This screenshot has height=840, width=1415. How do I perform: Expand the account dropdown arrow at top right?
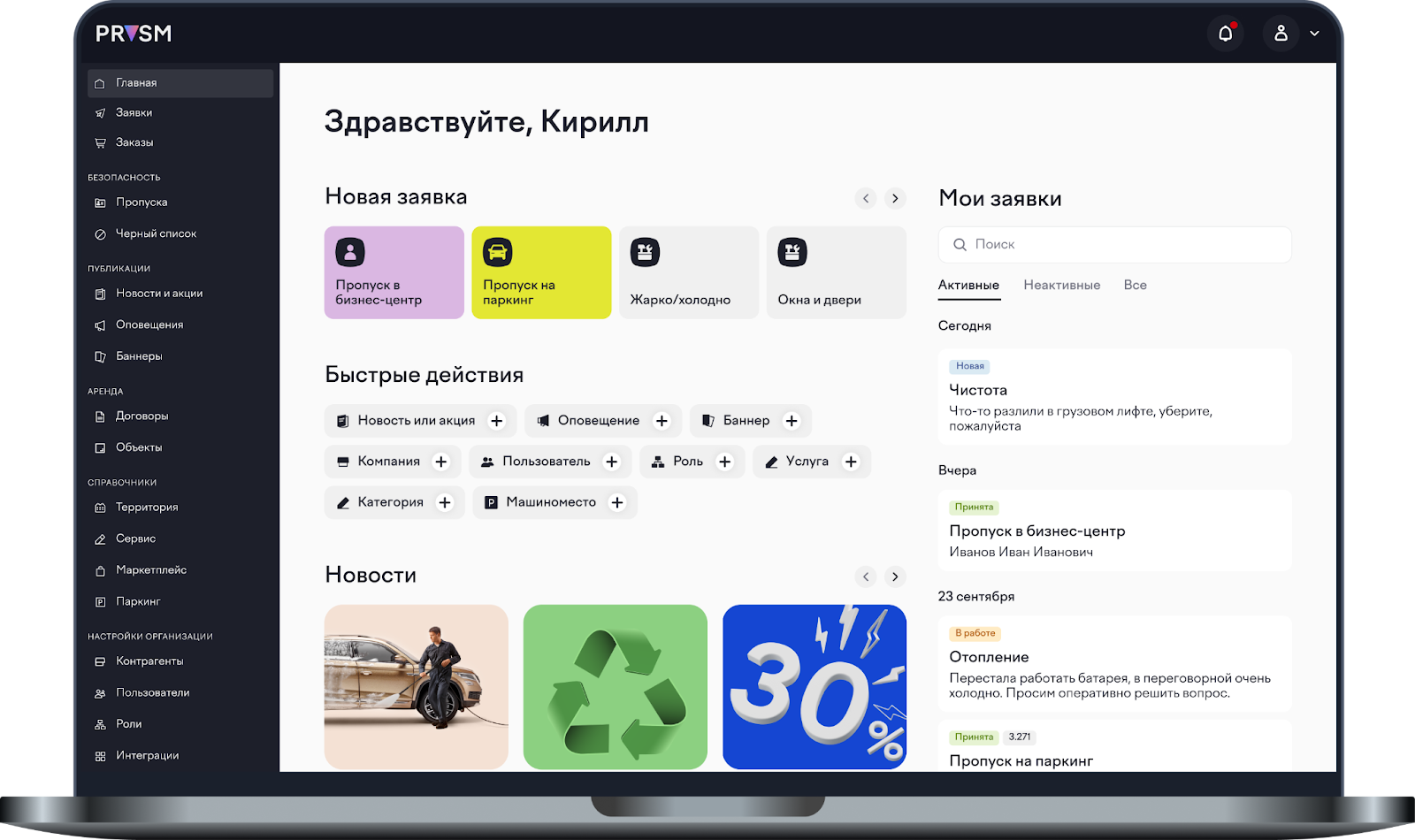click(x=1315, y=34)
